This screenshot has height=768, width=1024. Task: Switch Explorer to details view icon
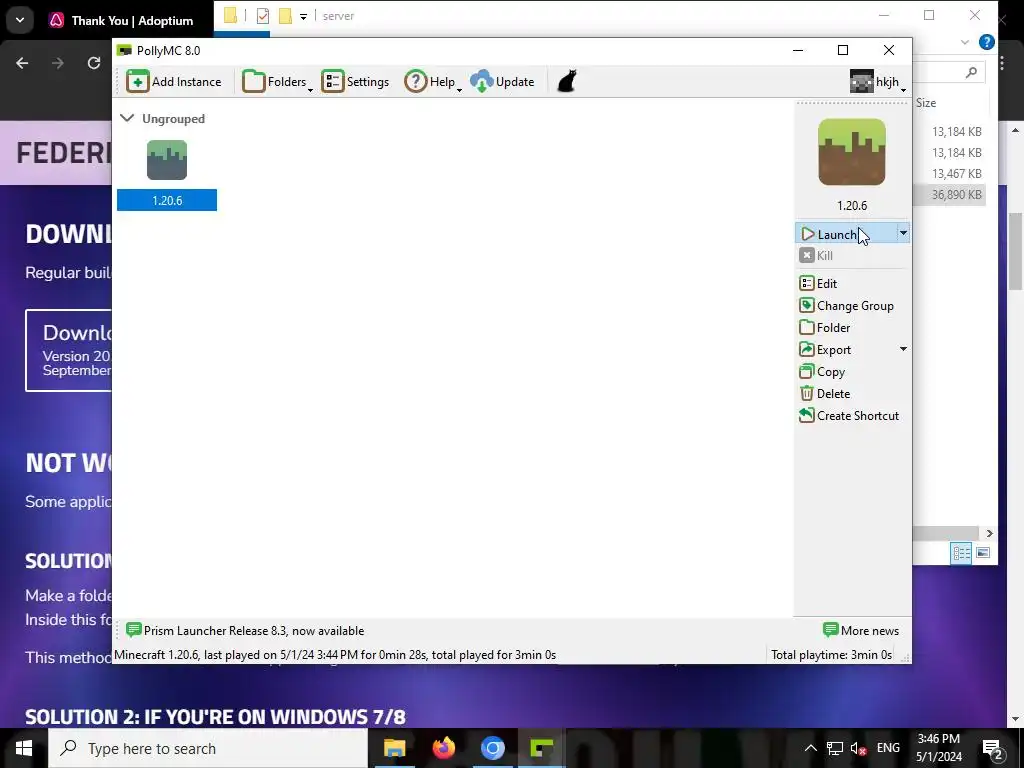tap(961, 553)
